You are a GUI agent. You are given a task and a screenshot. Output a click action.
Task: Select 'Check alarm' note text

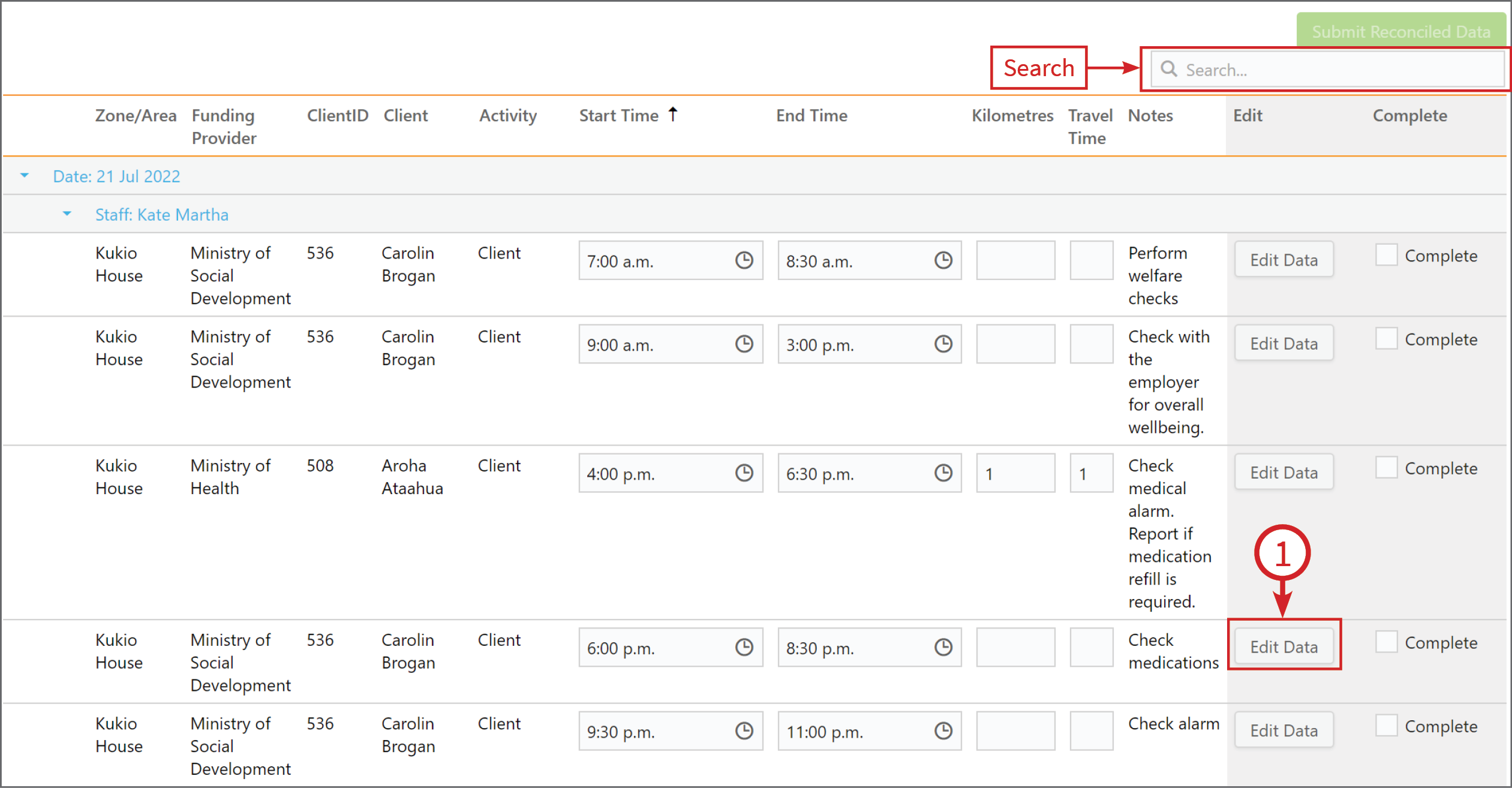point(1174,723)
